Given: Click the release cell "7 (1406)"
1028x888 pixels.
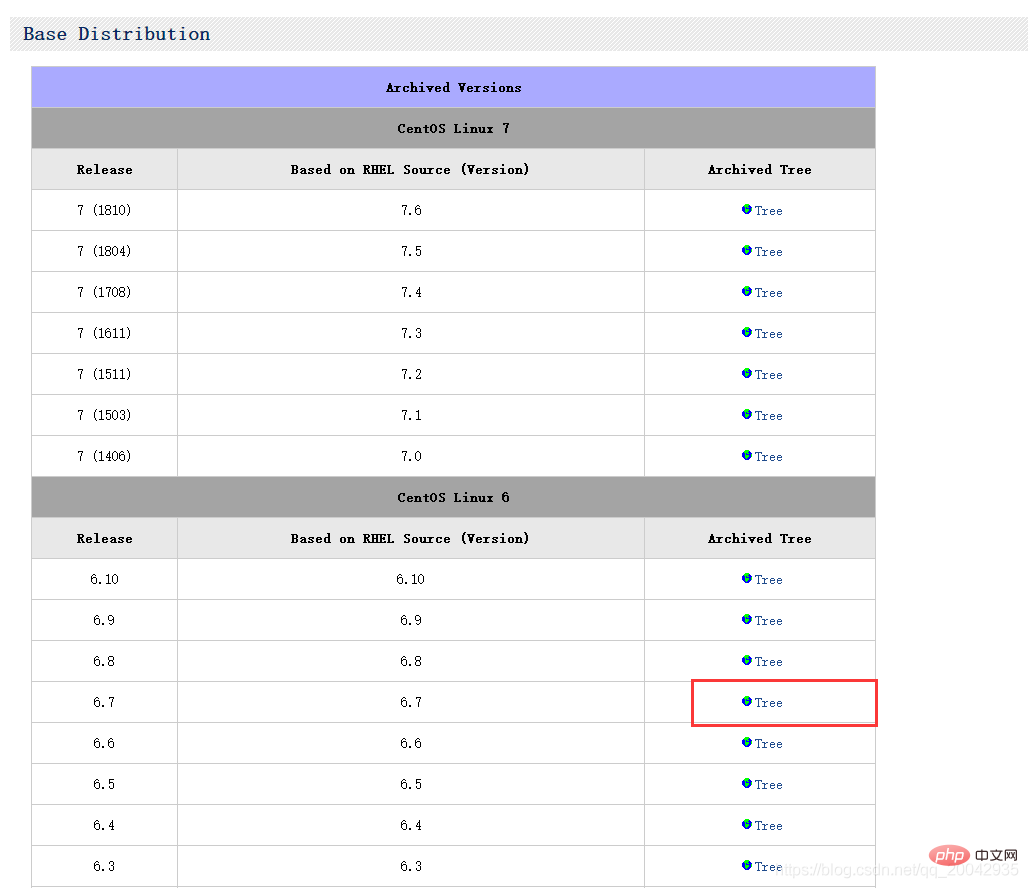Looking at the screenshot, I should click(x=104, y=456).
